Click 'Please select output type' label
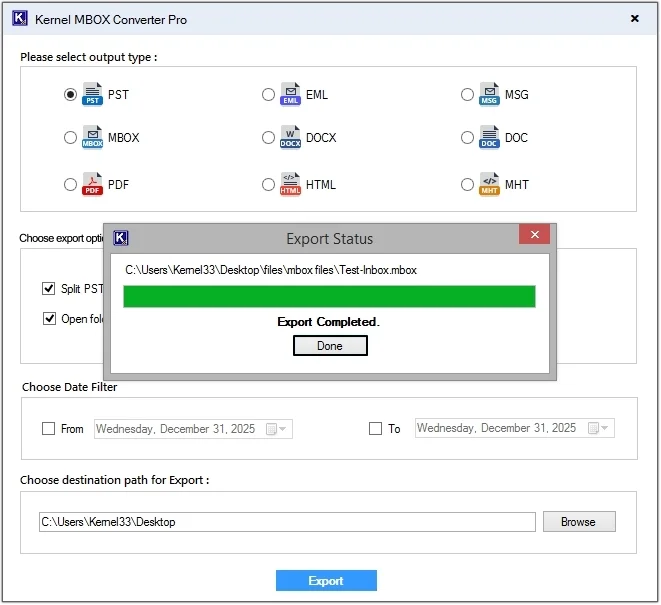This screenshot has width=661, height=605. (89, 57)
